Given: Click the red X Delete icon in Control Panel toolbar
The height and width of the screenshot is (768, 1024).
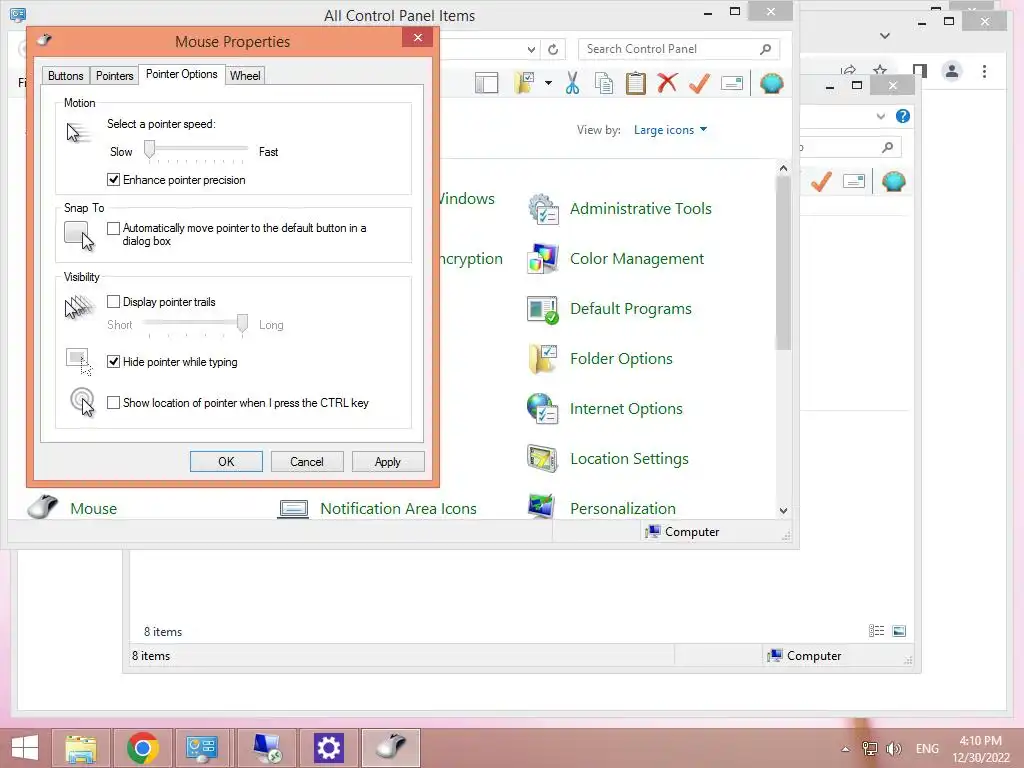Looking at the screenshot, I should point(667,84).
